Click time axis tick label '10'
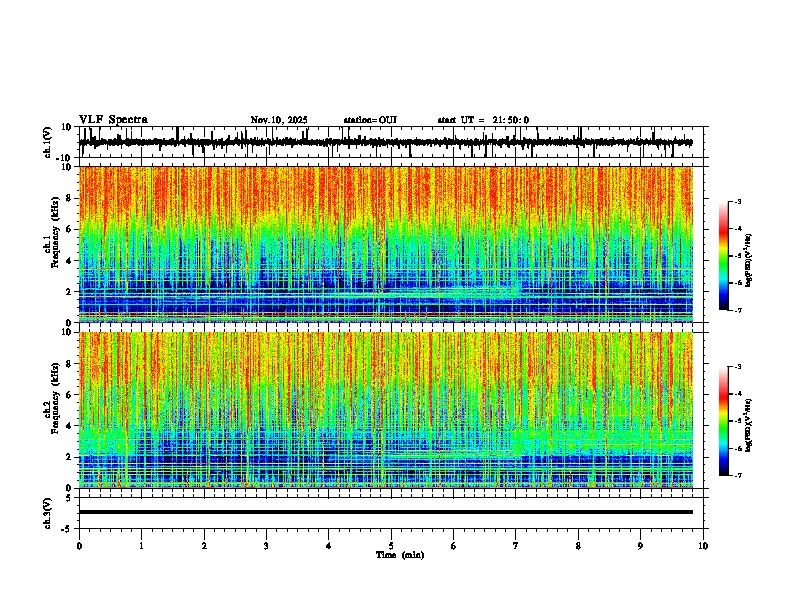Screen dimensions: 792x612 tap(703, 546)
